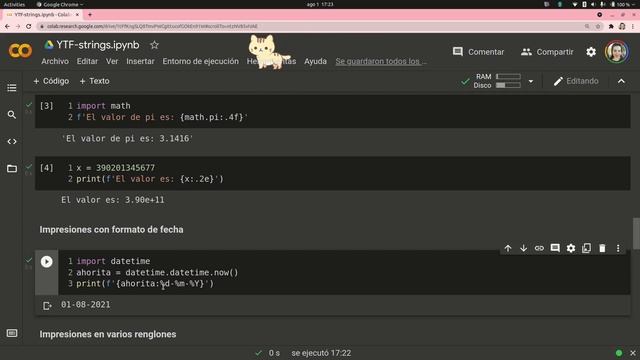Copy link to cell icon
The width and height of the screenshot is (640, 360).
(x=539, y=248)
